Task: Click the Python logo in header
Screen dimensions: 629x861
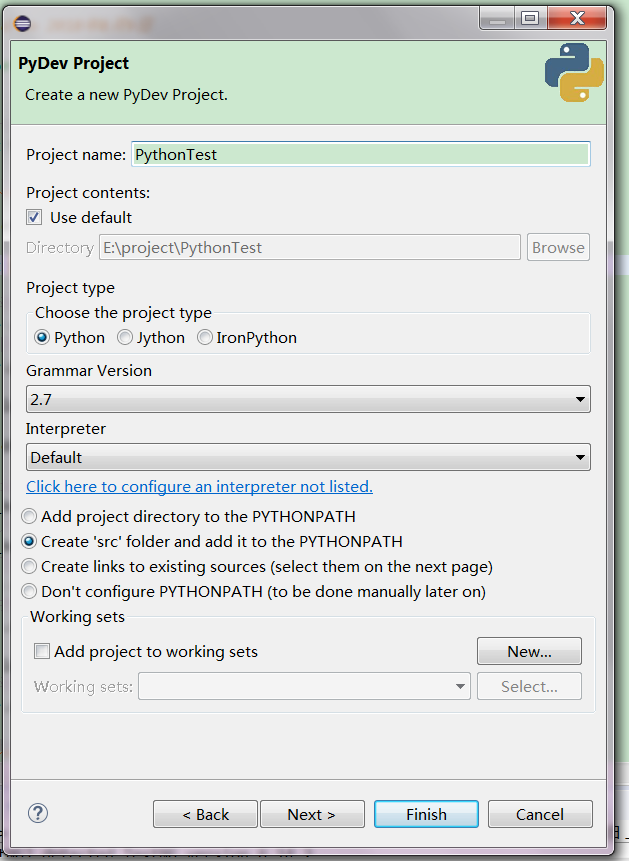Action: [574, 72]
